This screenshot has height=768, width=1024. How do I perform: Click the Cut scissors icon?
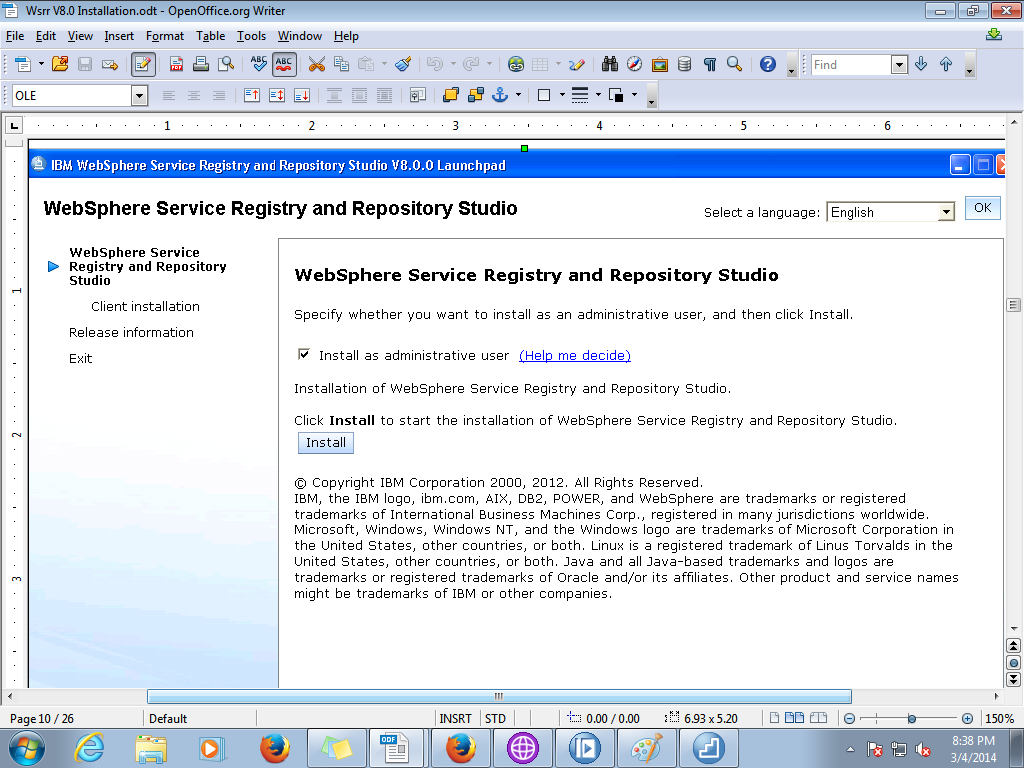pyautogui.click(x=316, y=64)
